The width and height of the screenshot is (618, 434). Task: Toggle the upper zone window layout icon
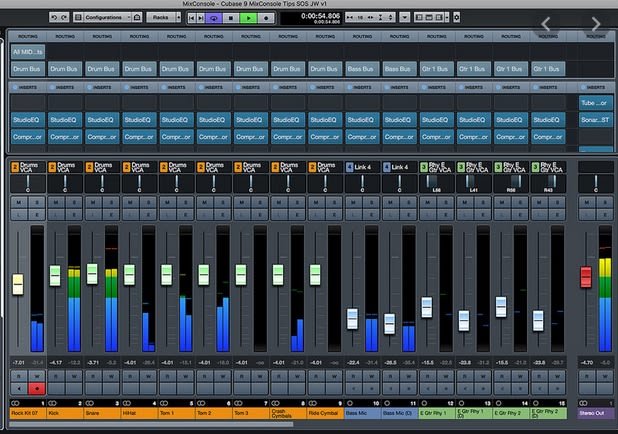pyautogui.click(x=429, y=17)
